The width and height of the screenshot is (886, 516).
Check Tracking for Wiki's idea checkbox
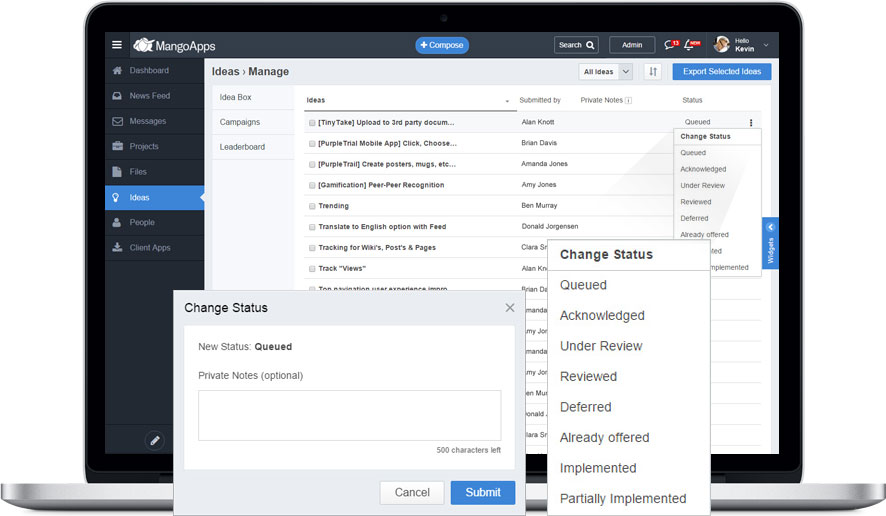coord(312,248)
